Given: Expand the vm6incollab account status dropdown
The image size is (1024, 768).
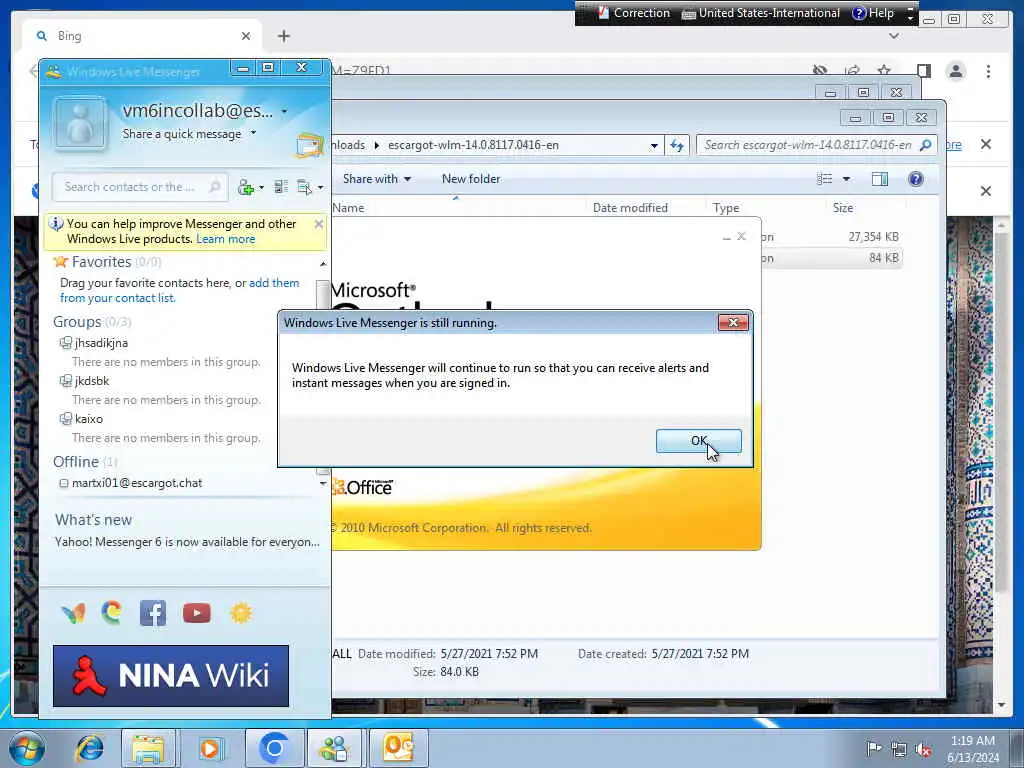Looking at the screenshot, I should (284, 112).
